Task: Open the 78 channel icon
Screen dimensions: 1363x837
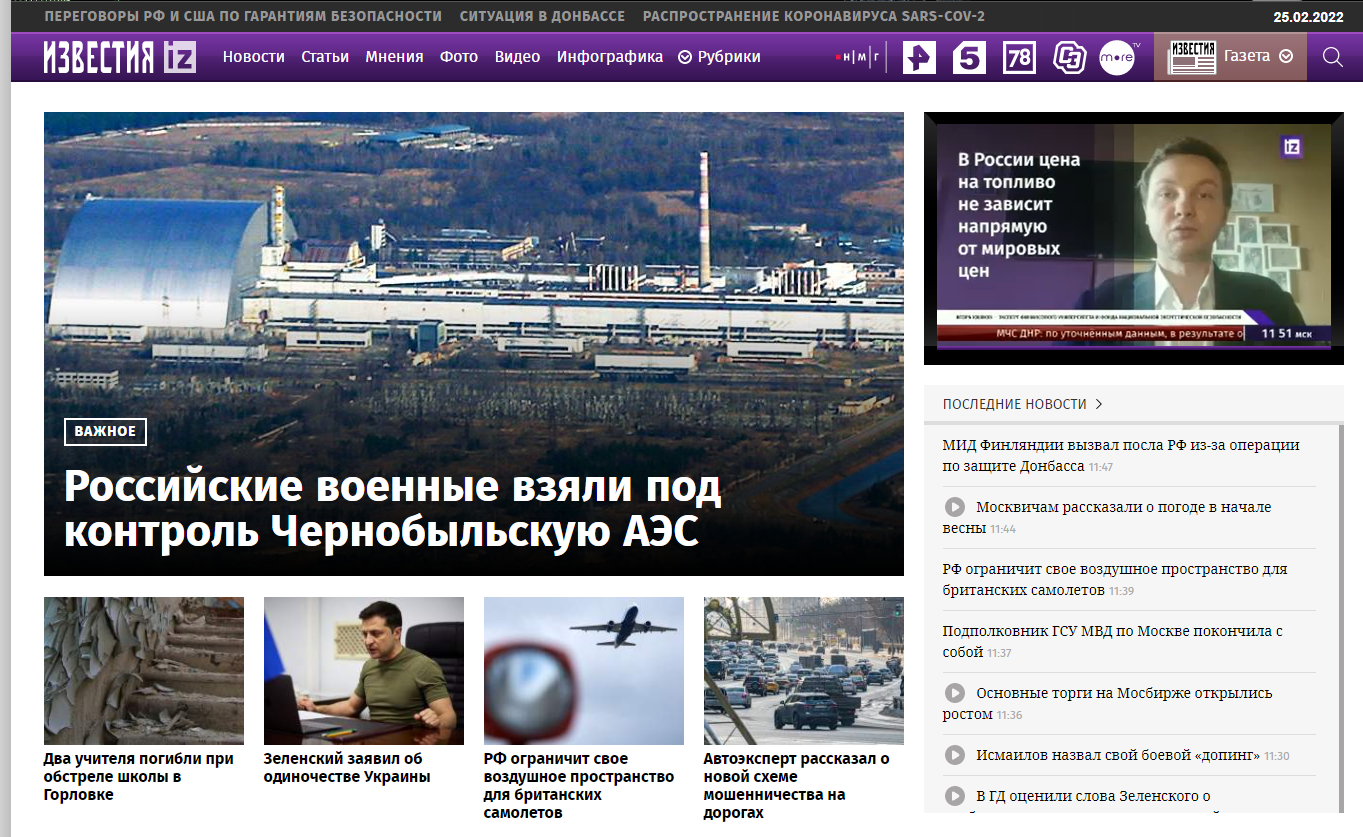Action: coord(1019,57)
